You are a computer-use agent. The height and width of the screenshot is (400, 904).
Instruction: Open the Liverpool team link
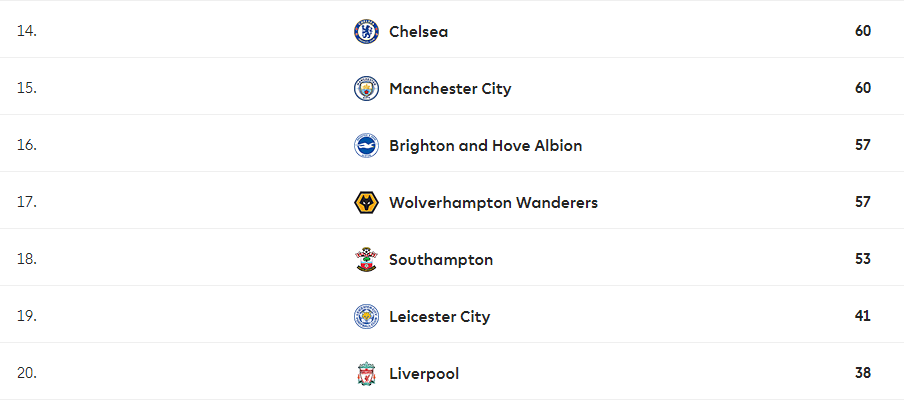click(x=424, y=373)
